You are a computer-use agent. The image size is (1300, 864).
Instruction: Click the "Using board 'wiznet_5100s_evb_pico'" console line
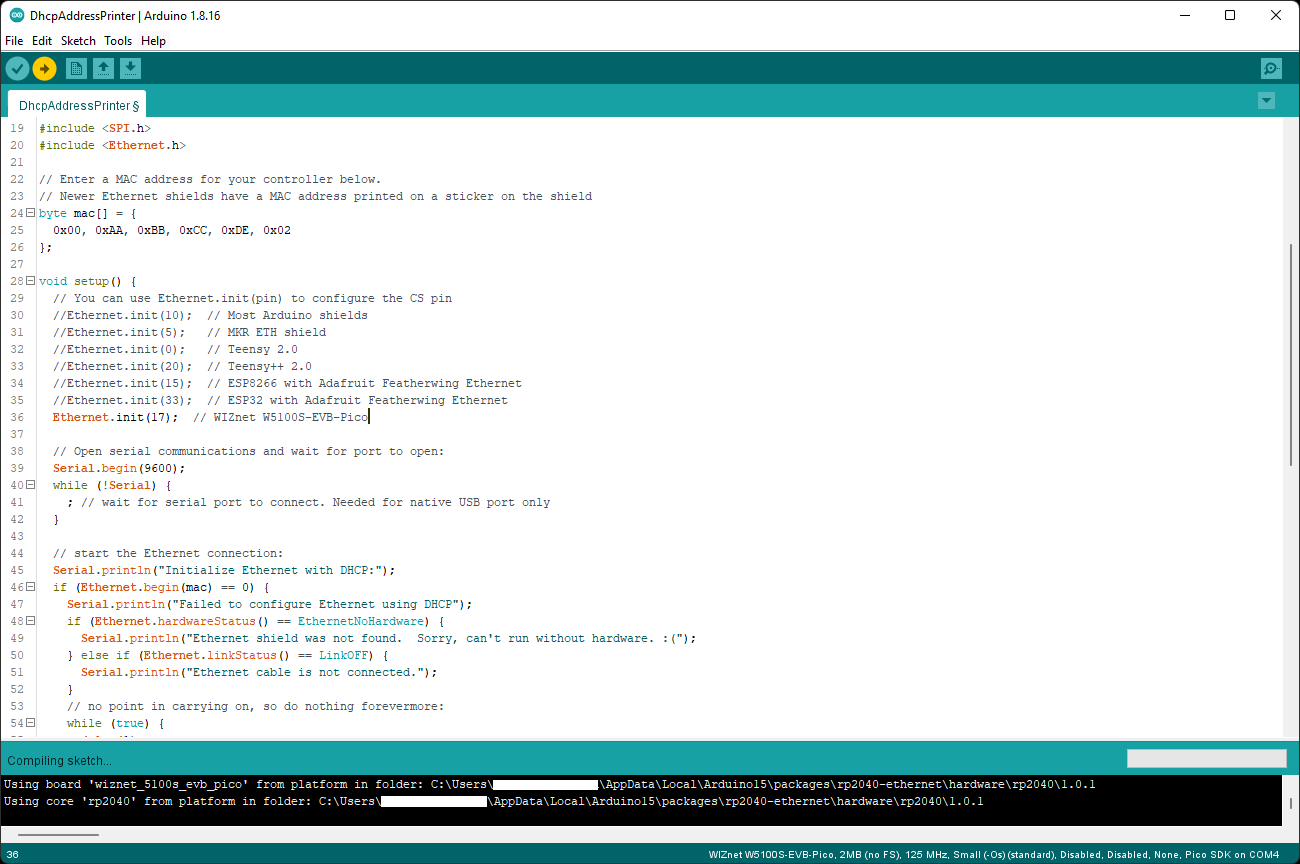click(549, 784)
